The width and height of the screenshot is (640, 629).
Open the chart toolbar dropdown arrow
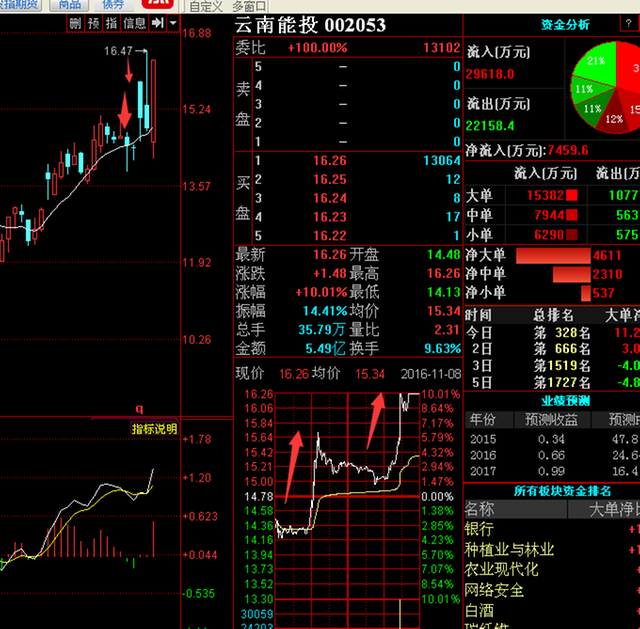pyautogui.click(x=174, y=23)
